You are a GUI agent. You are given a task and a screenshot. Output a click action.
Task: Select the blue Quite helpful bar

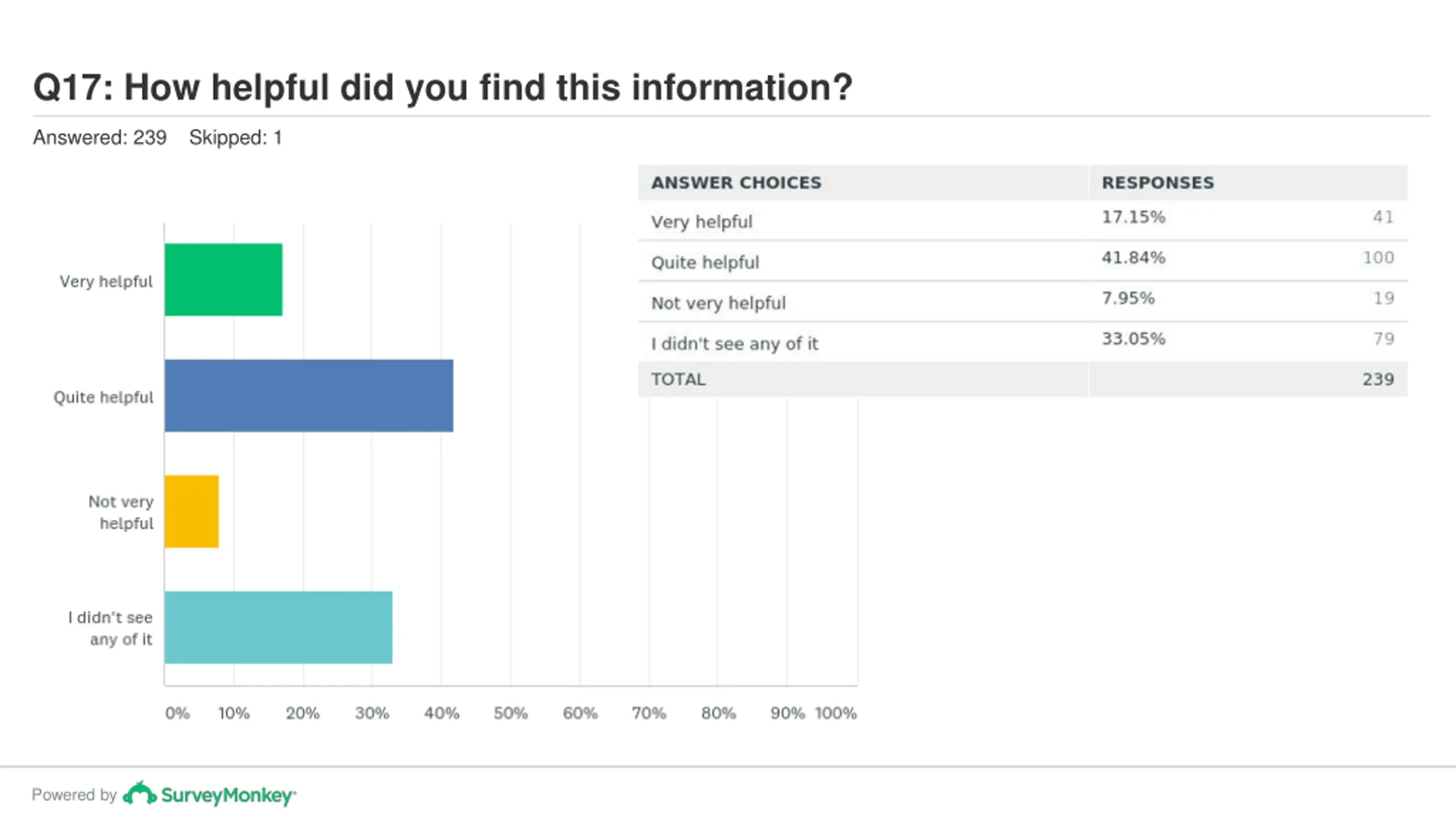pos(309,395)
